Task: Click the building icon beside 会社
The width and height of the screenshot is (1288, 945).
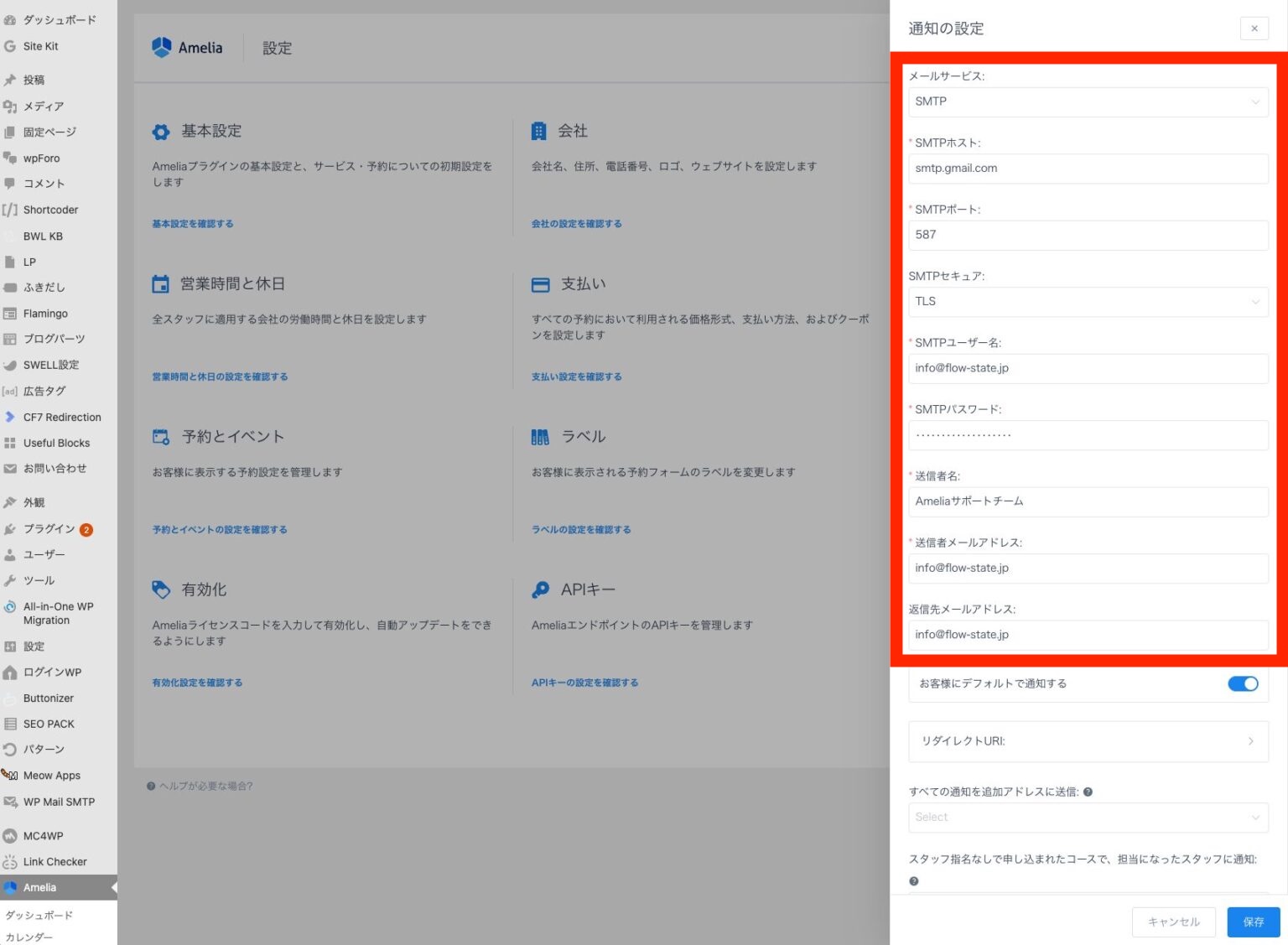Action: pos(539,132)
